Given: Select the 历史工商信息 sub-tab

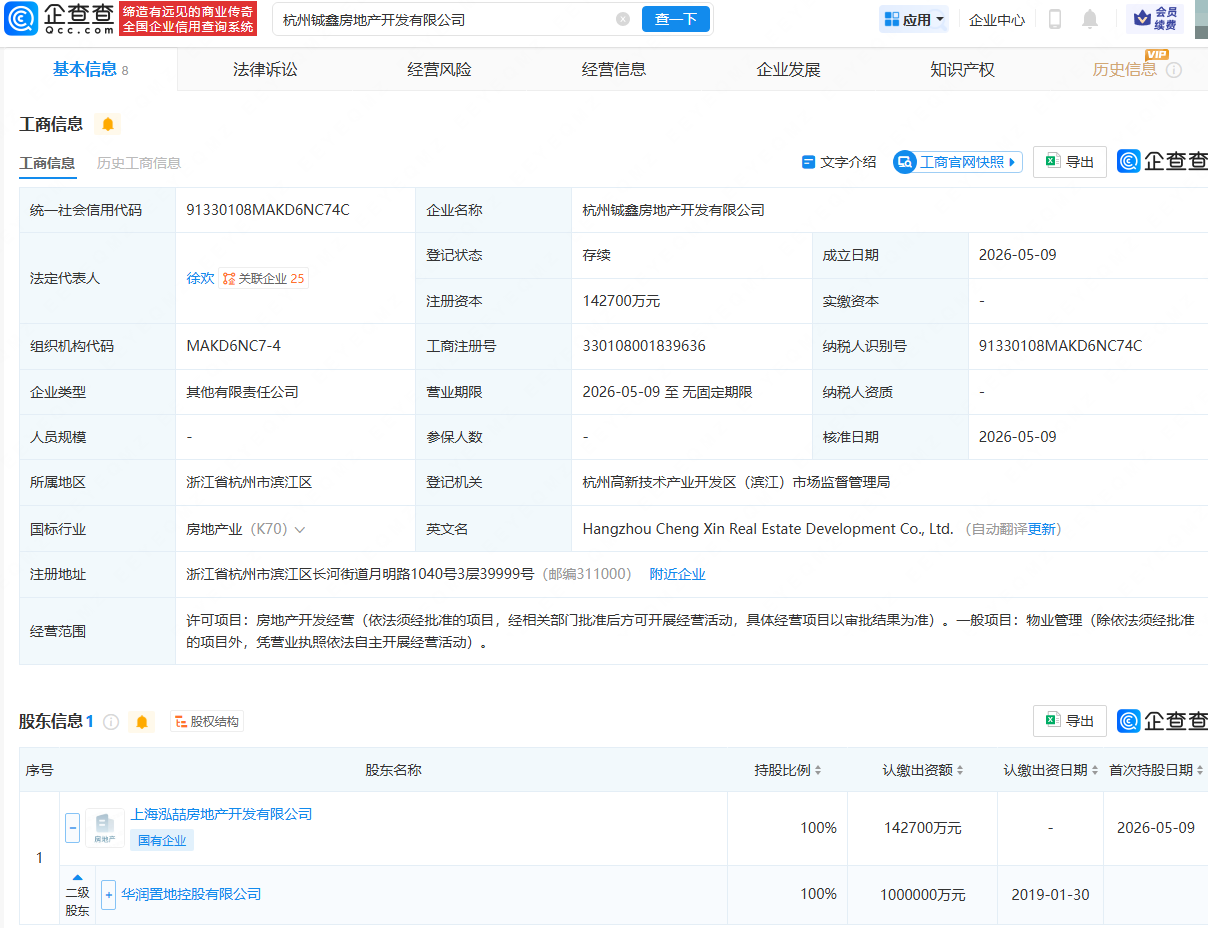Looking at the screenshot, I should (x=139, y=163).
